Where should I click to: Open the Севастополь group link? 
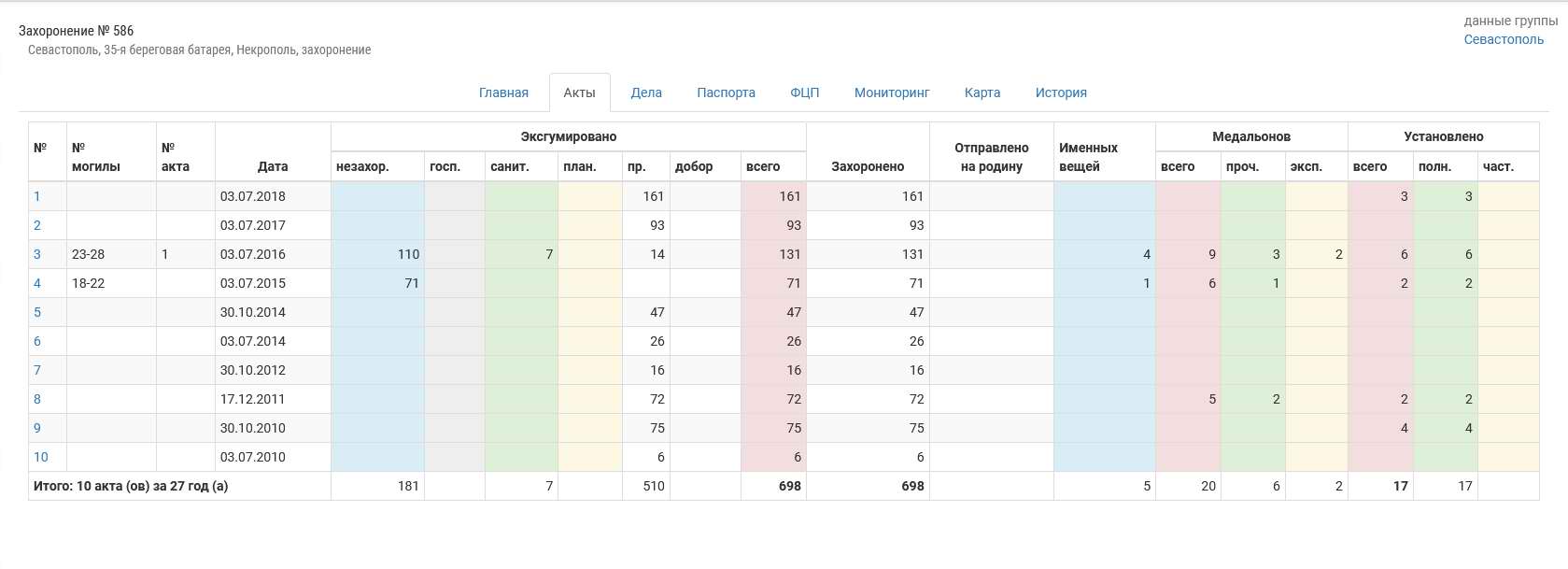coord(1503,39)
